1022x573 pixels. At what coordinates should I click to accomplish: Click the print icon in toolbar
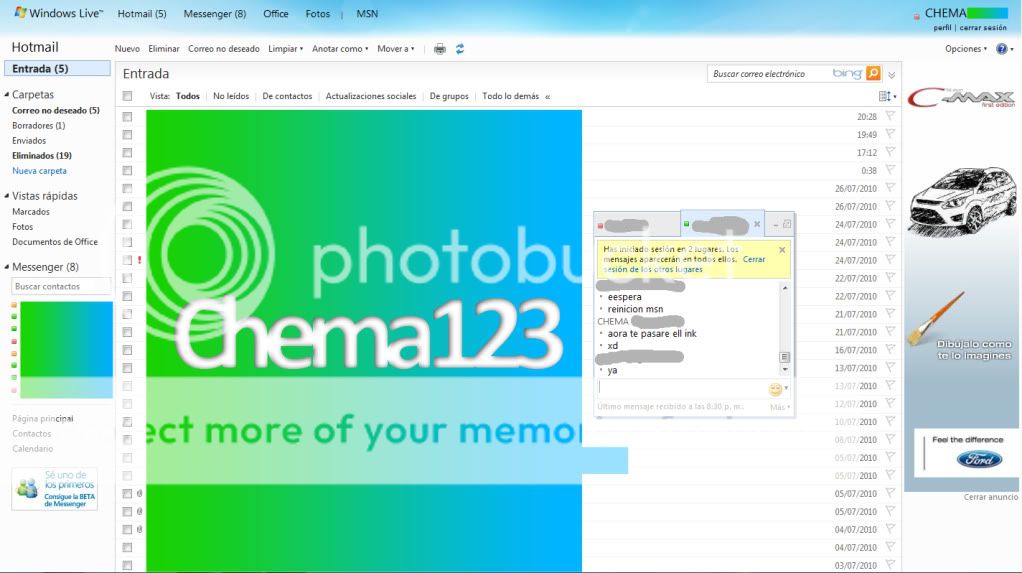pos(440,49)
